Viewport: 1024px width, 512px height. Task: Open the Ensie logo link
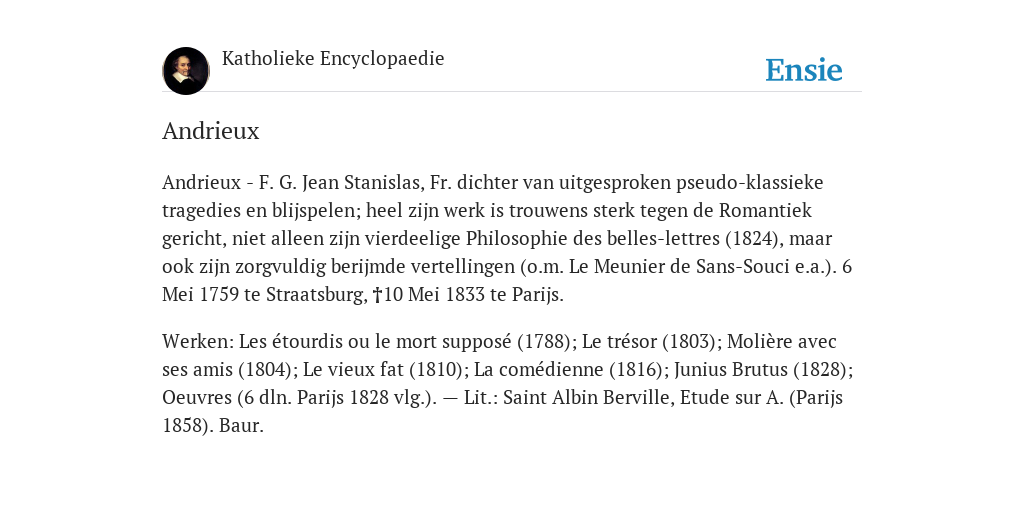[x=804, y=70]
